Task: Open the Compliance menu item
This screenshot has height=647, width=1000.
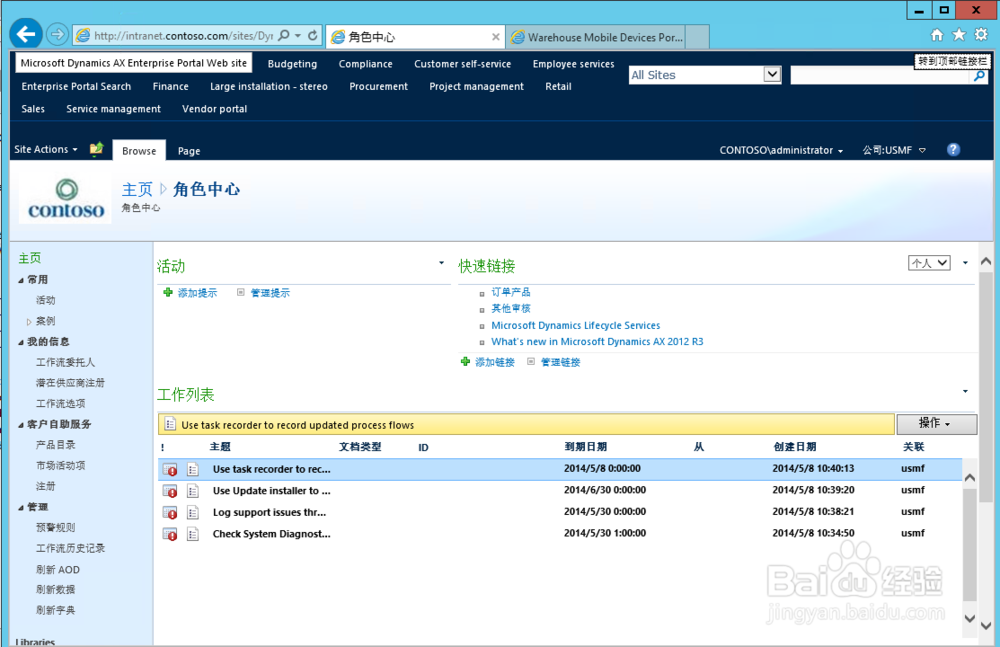Action: 365,64
